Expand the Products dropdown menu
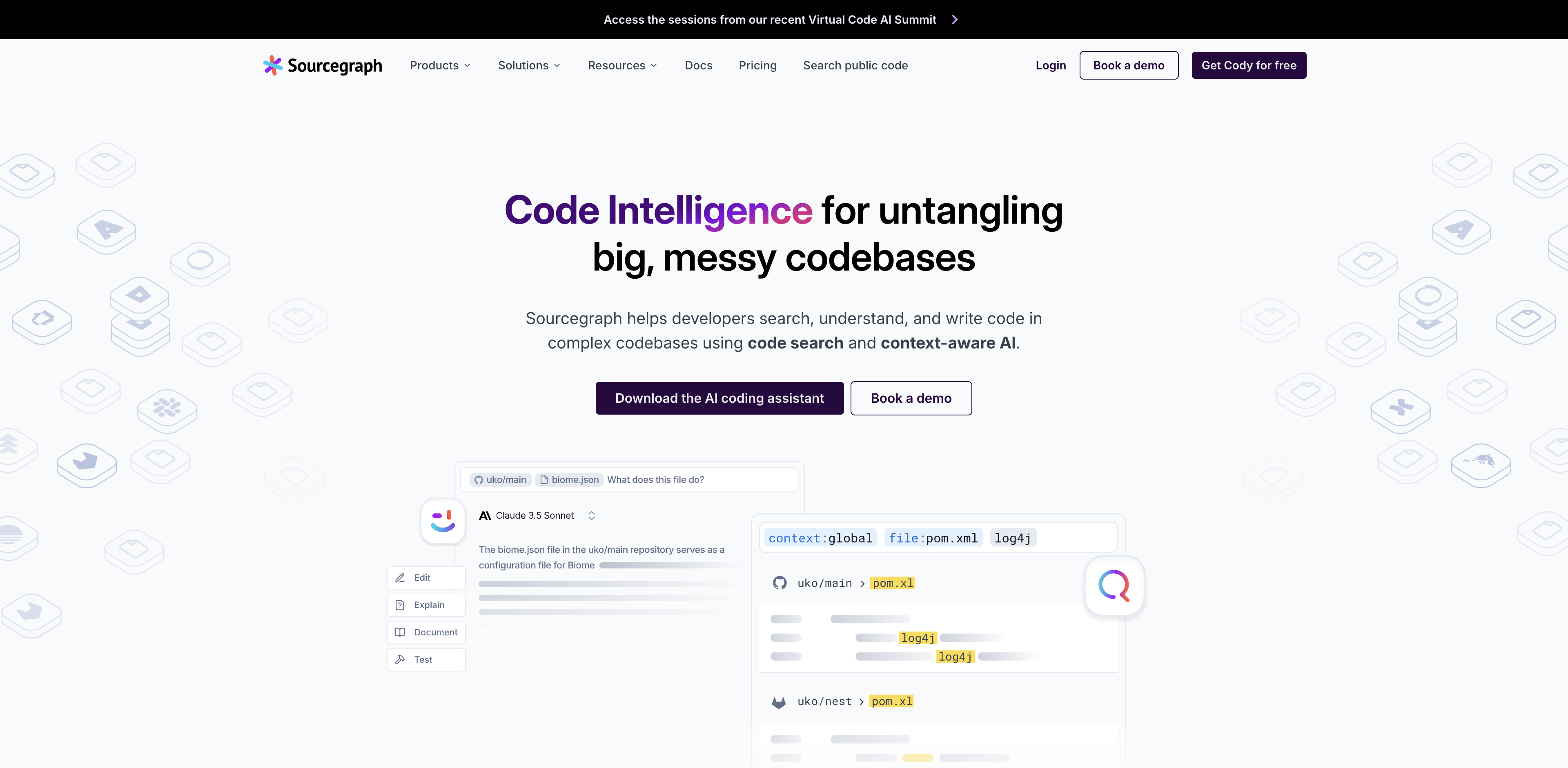The width and height of the screenshot is (1568, 768). point(441,65)
